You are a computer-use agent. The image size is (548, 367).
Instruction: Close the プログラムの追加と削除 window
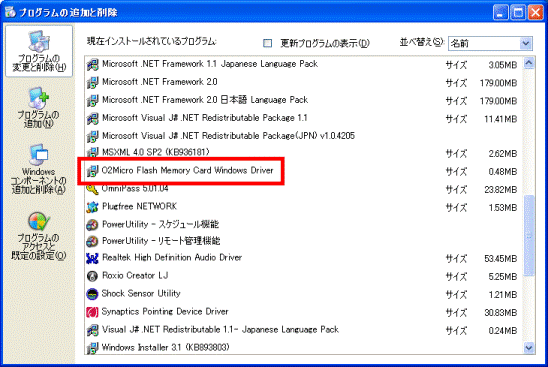pos(535,13)
